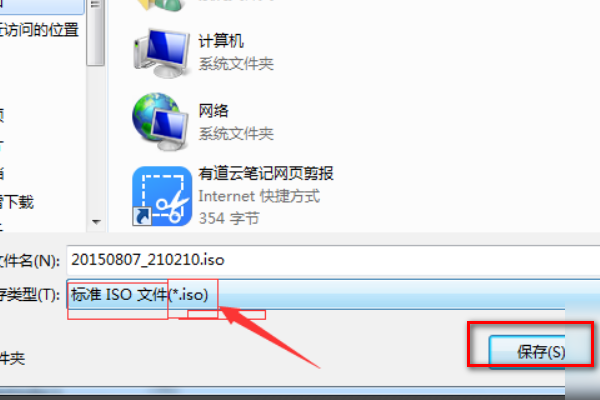Focus the file name field 20150807_210210.iso
Image resolution: width=600 pixels, height=400 pixels.
[333, 260]
